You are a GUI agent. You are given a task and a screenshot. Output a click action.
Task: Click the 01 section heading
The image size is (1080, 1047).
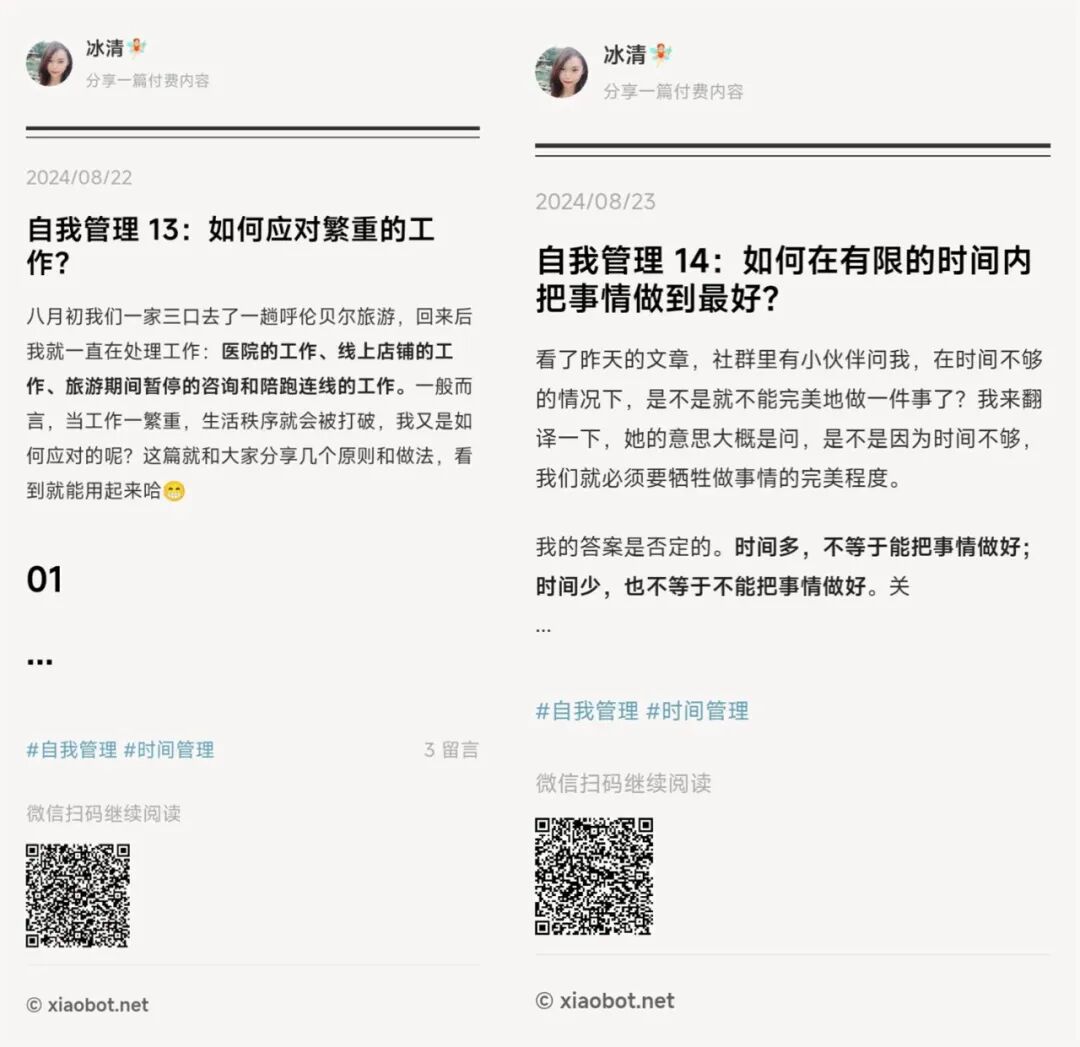(x=44, y=580)
